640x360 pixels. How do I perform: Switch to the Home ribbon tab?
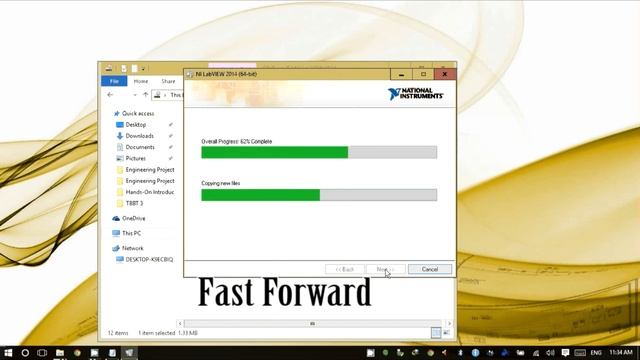tap(141, 81)
